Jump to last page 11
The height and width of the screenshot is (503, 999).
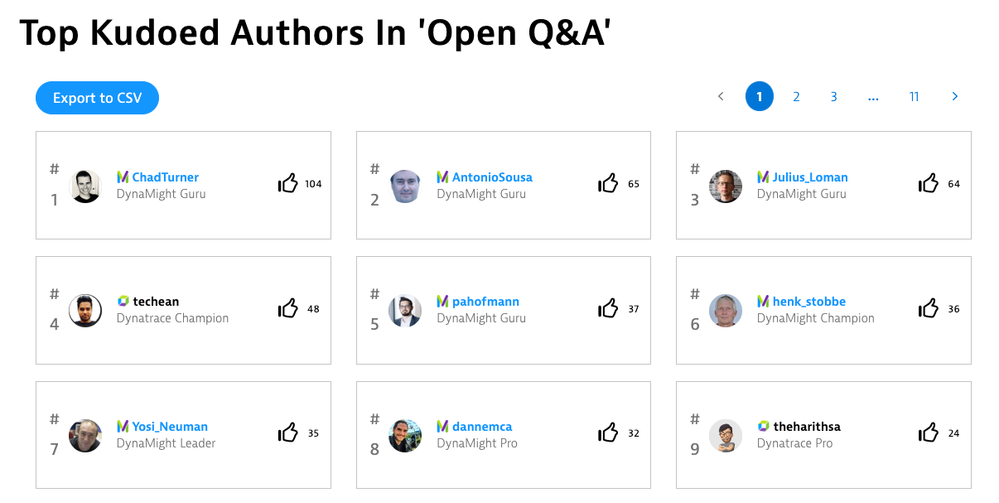(x=914, y=97)
